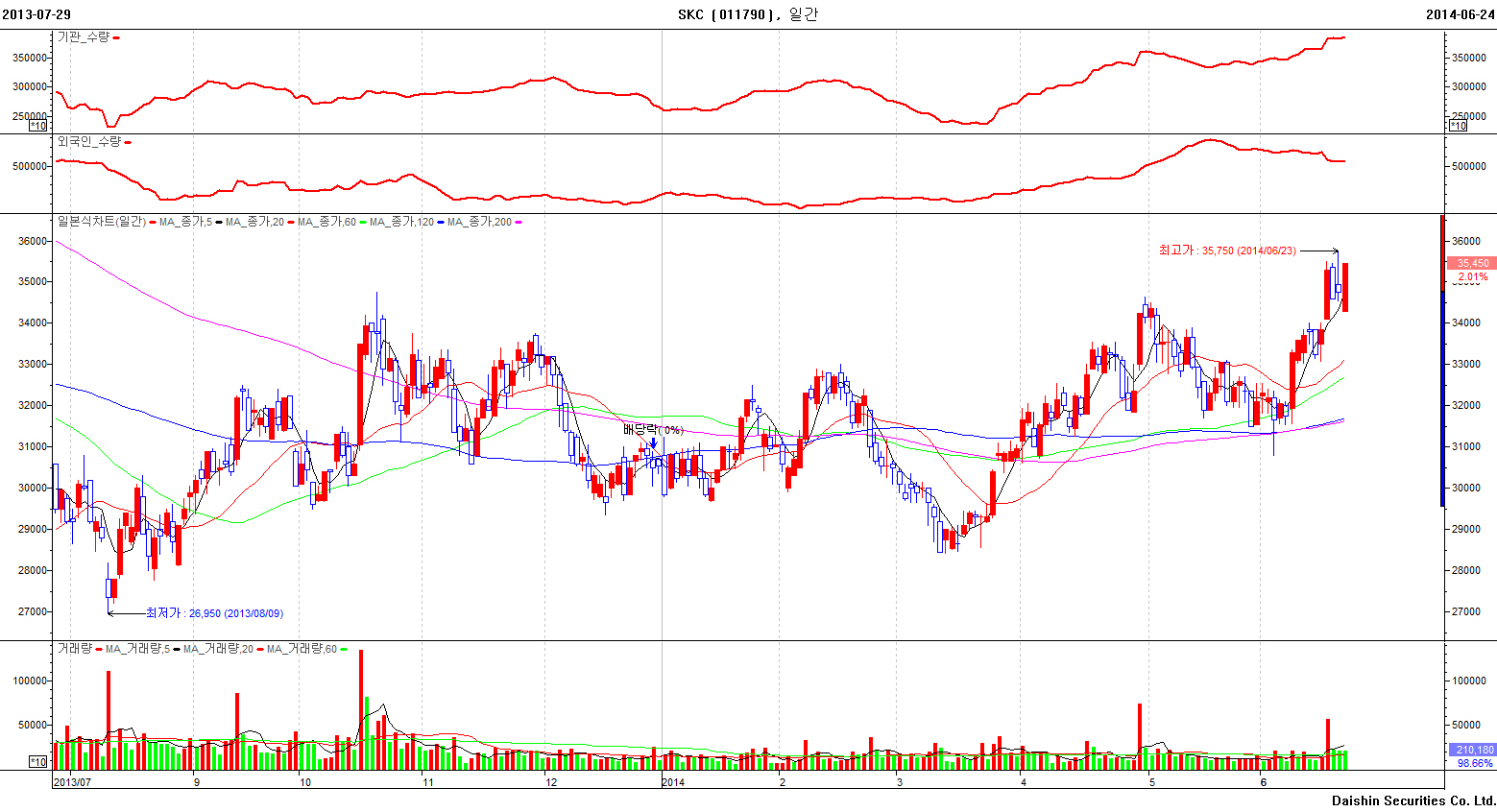
Task: Click month 11 on the time axis
Action: pyautogui.click(x=428, y=782)
